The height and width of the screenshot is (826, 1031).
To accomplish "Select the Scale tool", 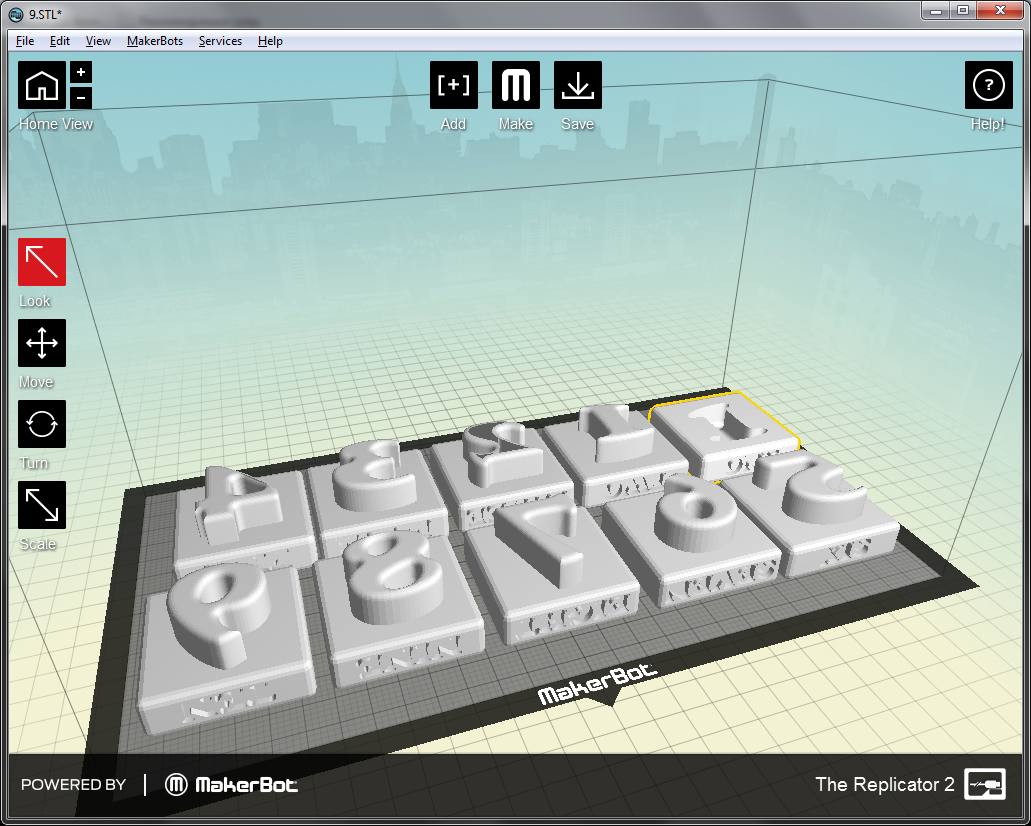I will tap(42, 504).
